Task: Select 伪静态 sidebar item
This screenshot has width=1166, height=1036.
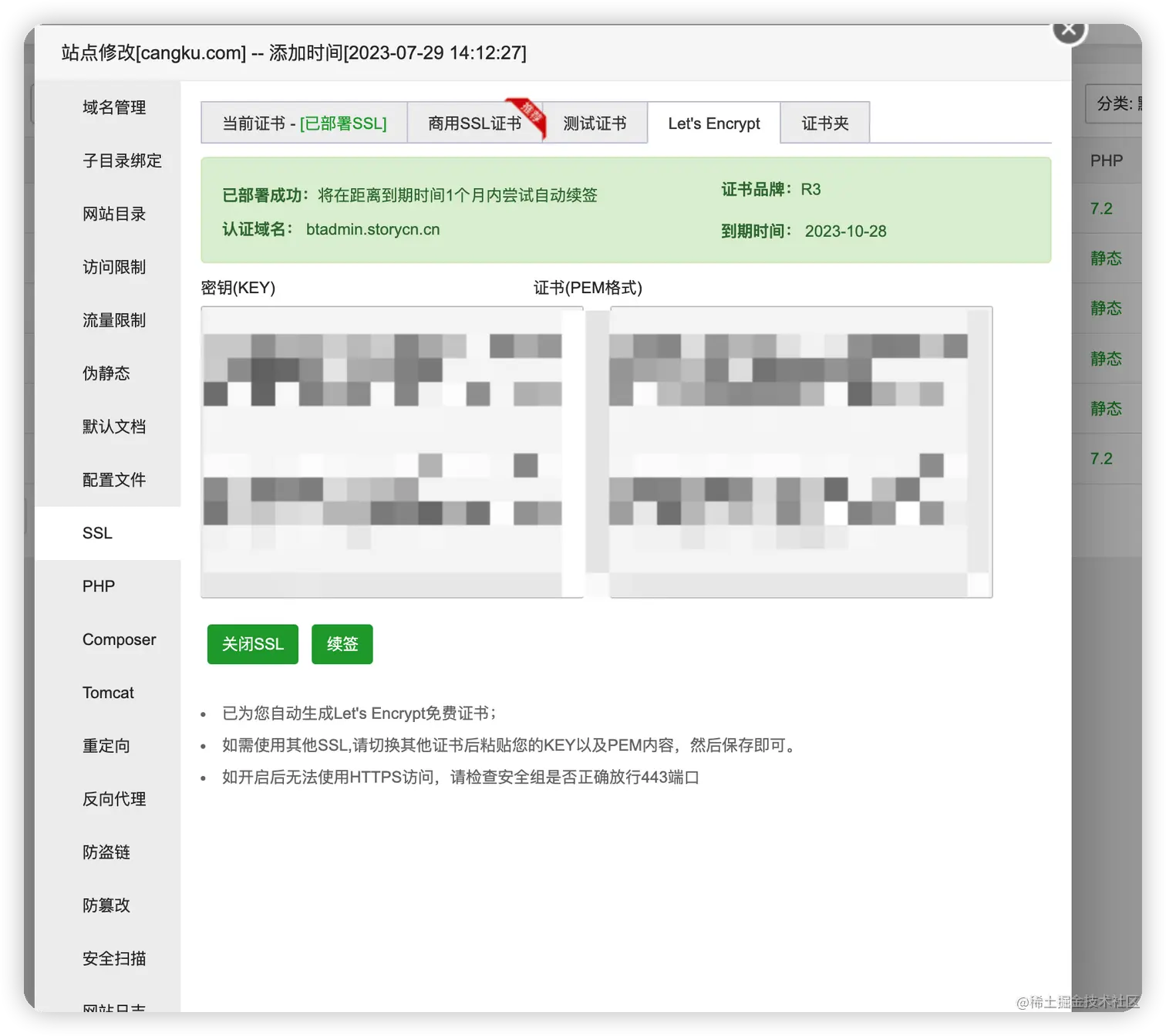Action: (108, 373)
